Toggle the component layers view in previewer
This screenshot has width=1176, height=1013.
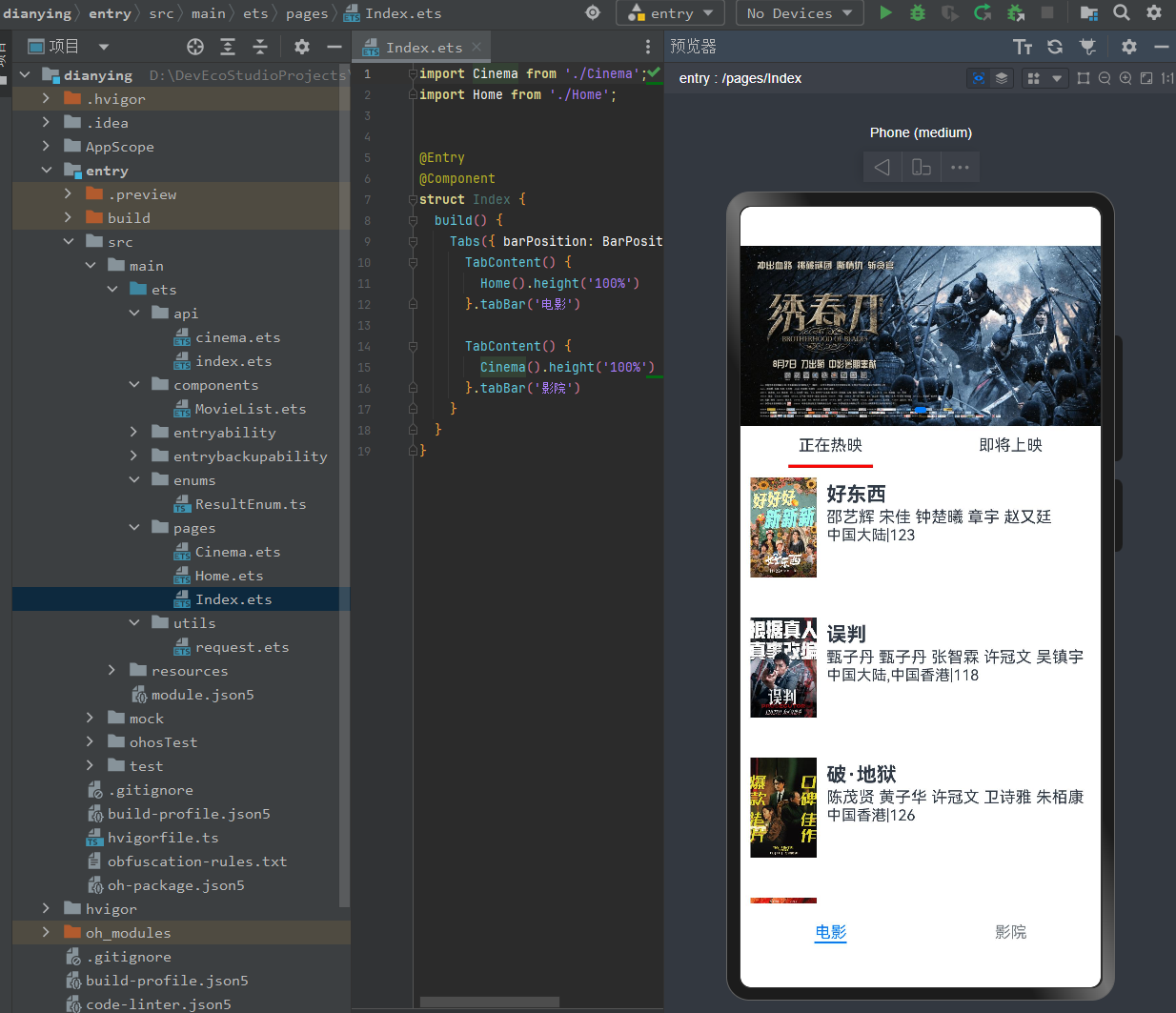click(x=1002, y=78)
